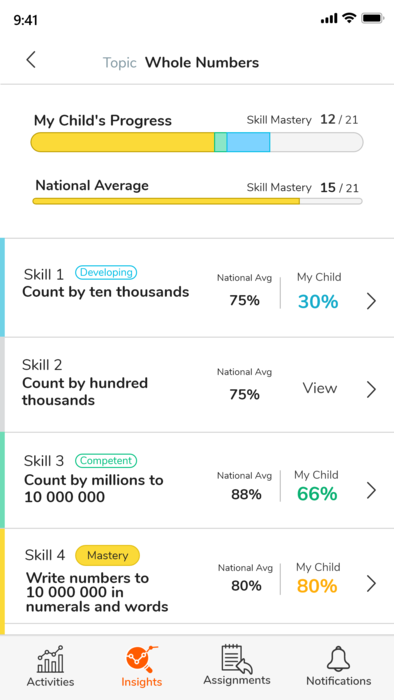The height and width of the screenshot is (700, 394).
Task: Select the Insights magnifier icon
Action: click(141, 659)
